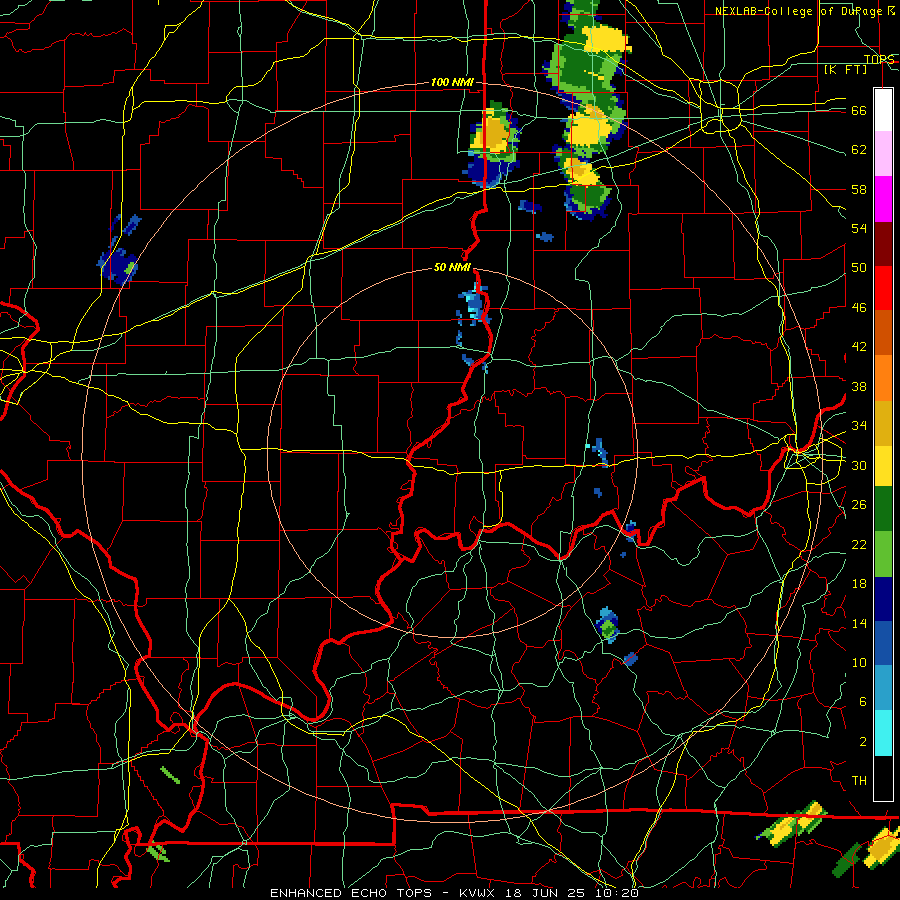Select the "TH" threshold label in the legend
The image size is (900, 900).
point(859,781)
